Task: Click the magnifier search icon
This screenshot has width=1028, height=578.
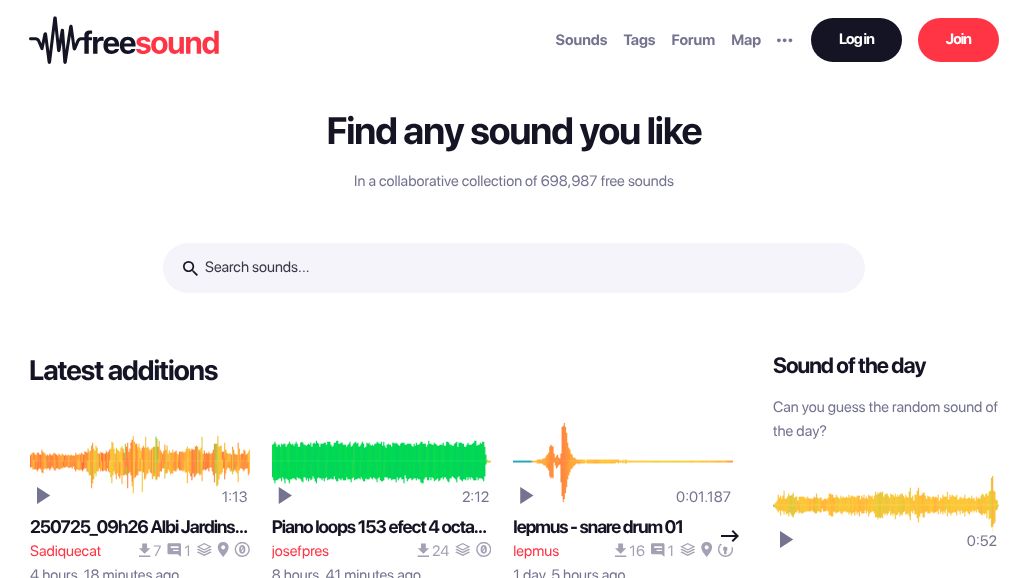Action: [x=190, y=268]
